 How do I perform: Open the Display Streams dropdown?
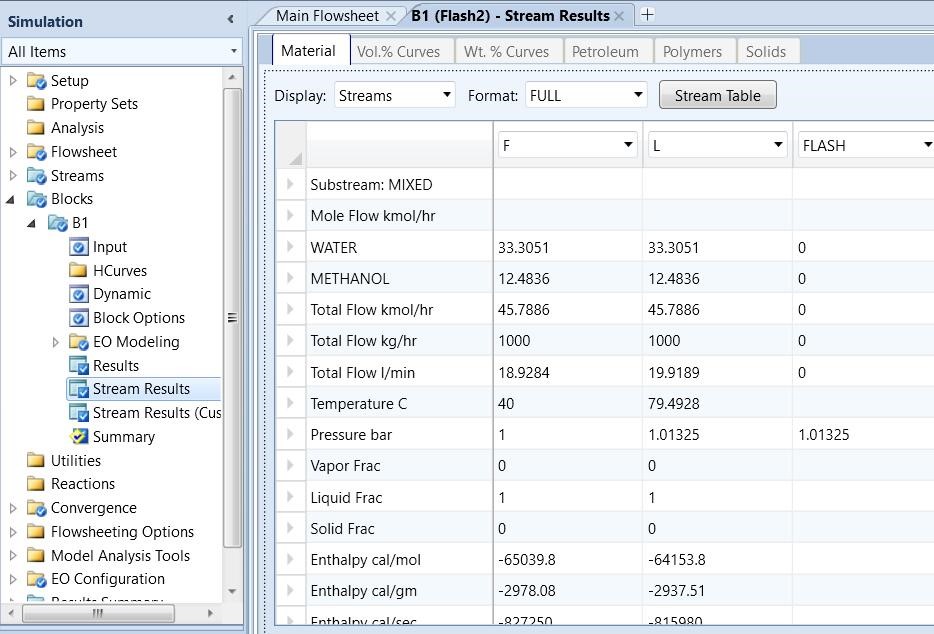446,96
